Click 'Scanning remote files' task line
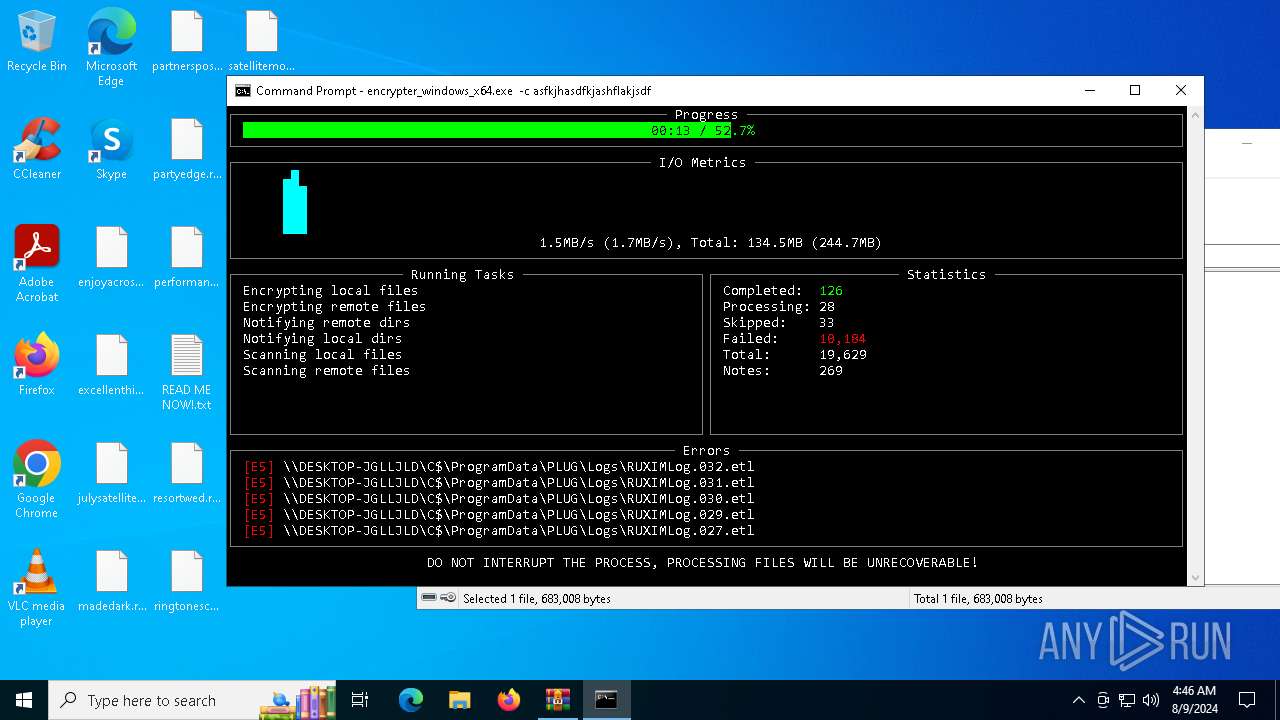 (326, 370)
